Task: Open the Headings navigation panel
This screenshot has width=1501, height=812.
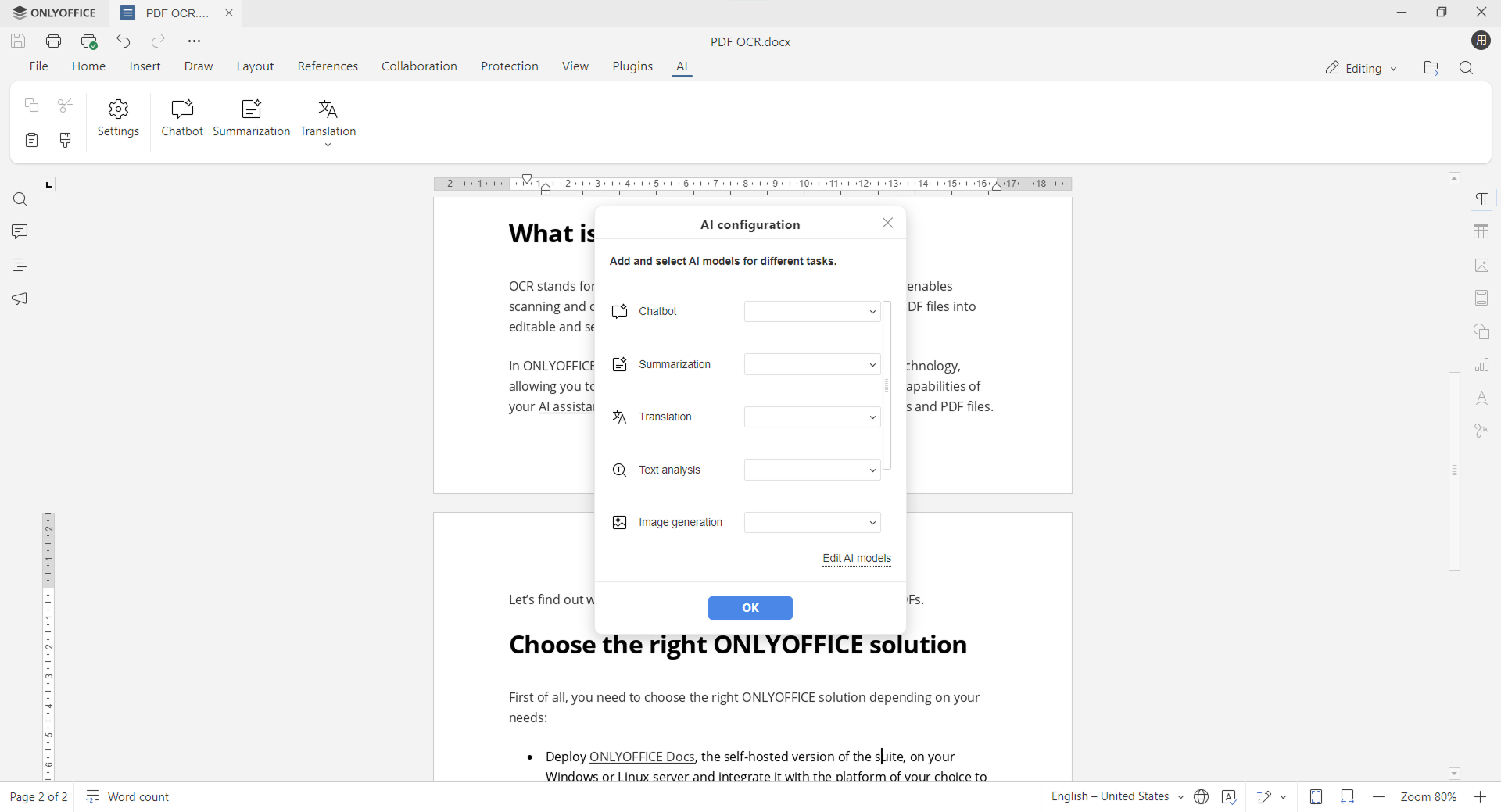Action: [20, 266]
